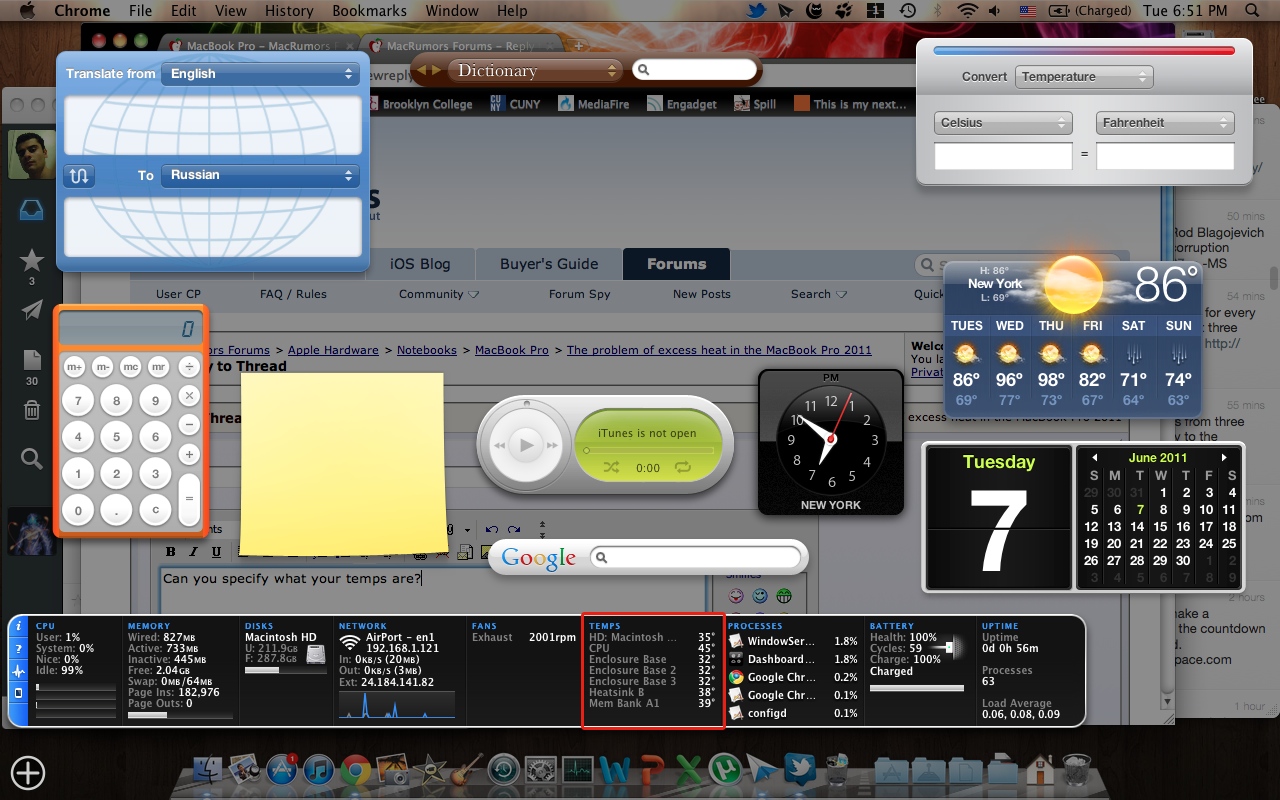Open the Convert Temperature dropdown
The image size is (1280, 800).
click(1084, 77)
